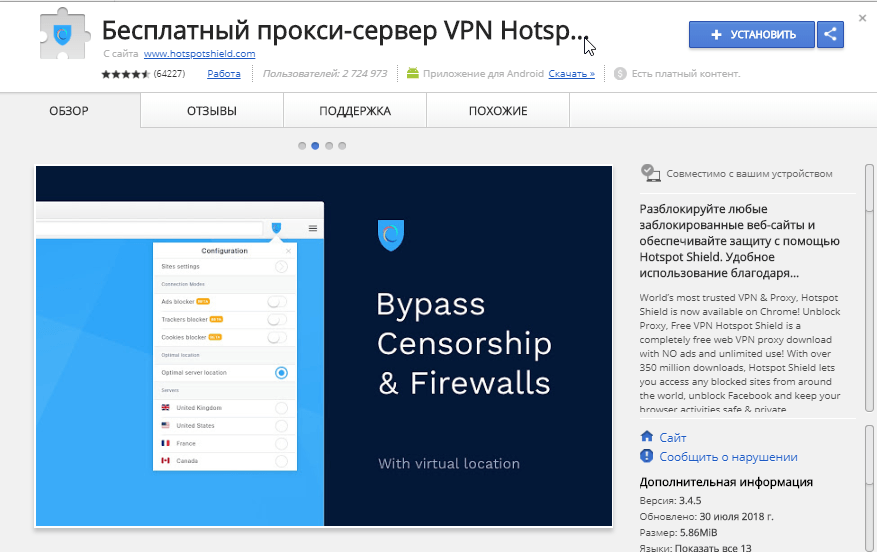Viewport: 877px width, 552px height.
Task: Click the Canada flag icon
Action: coord(166,460)
